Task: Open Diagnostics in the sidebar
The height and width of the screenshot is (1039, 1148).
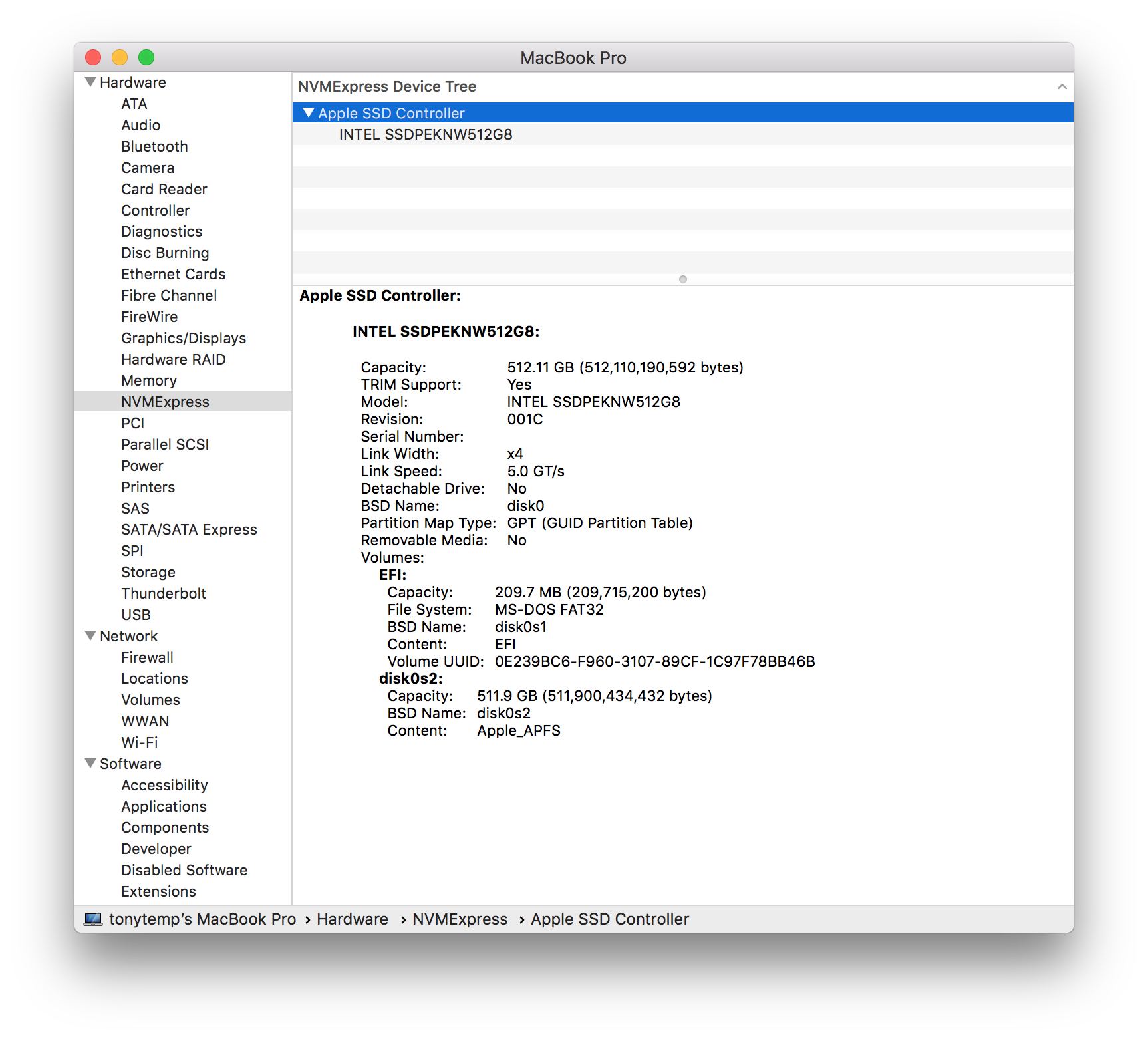Action: 162,231
